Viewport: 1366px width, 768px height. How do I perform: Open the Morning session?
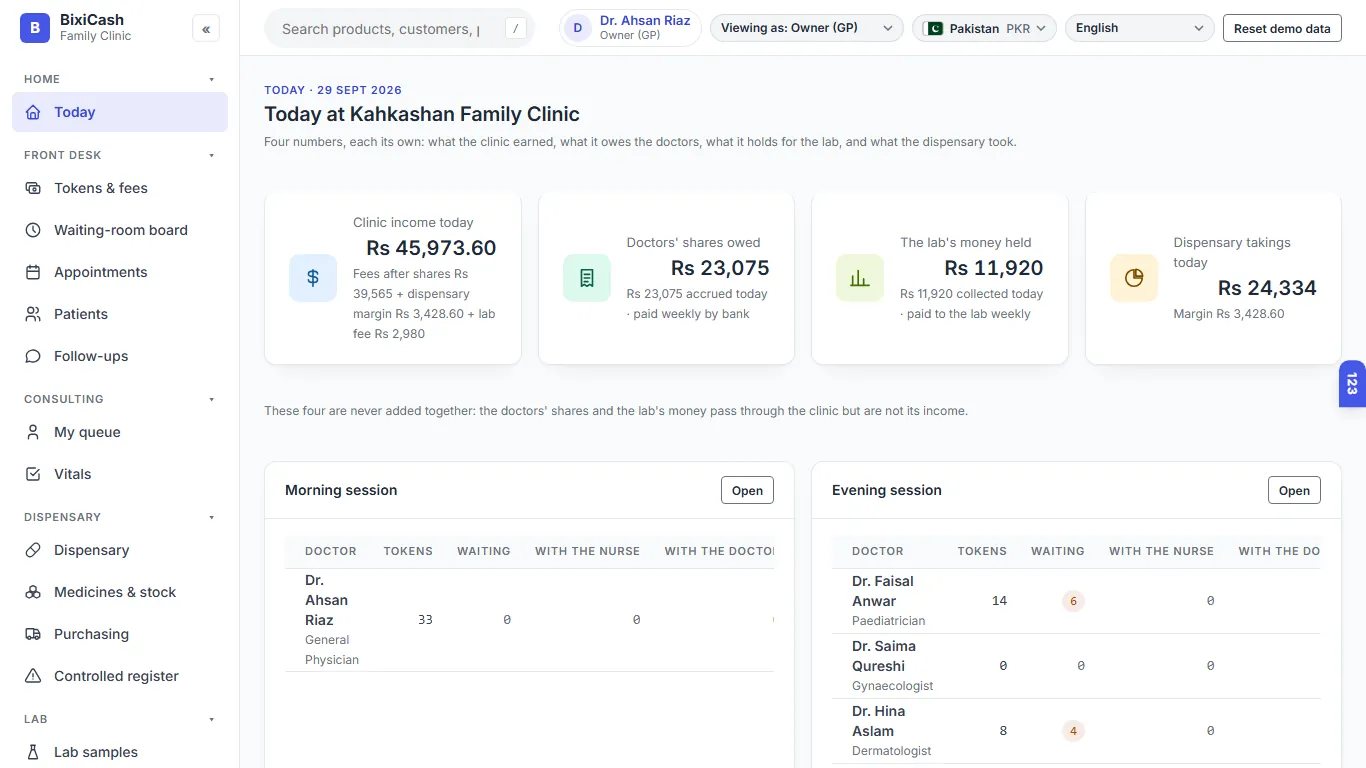pyautogui.click(x=747, y=490)
